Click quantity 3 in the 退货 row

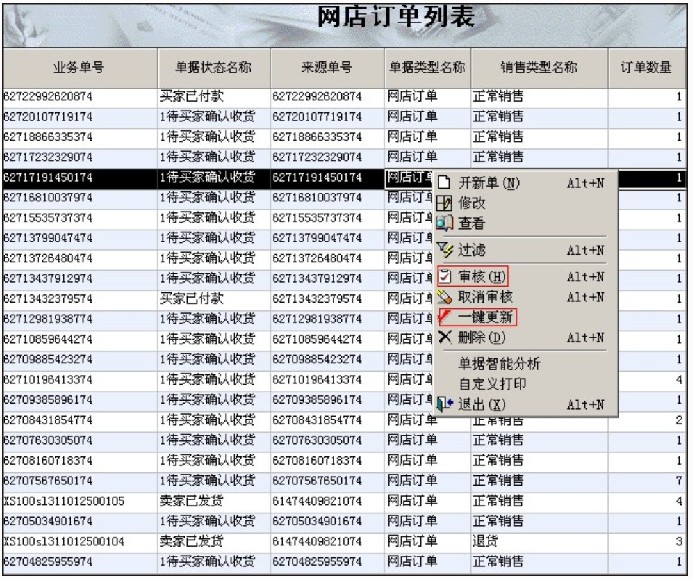click(679, 541)
